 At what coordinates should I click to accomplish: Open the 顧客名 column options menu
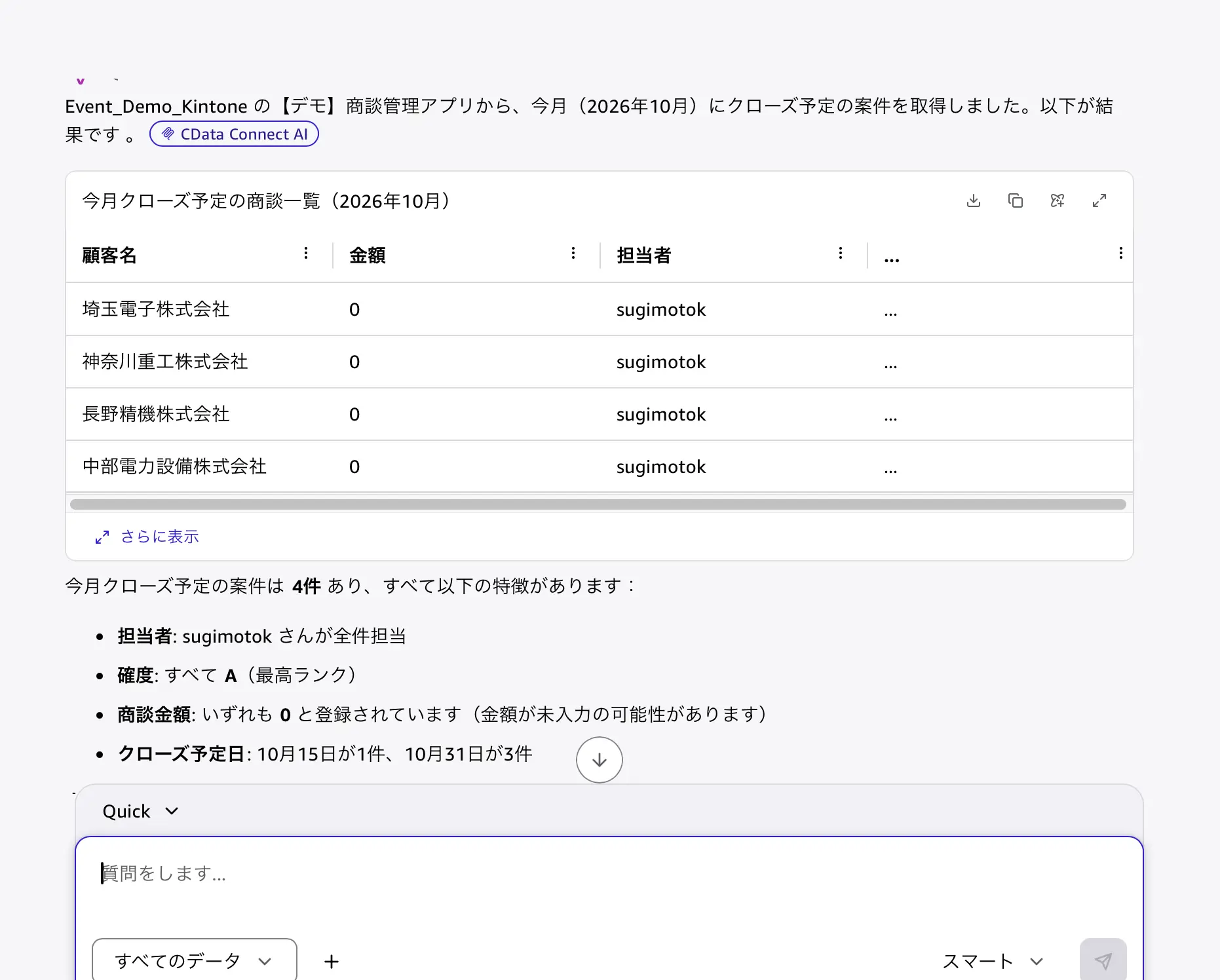point(305,254)
